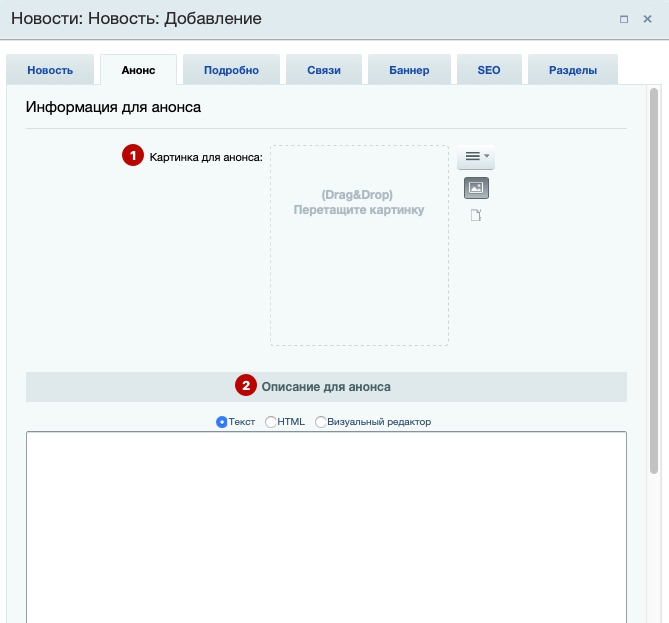The height and width of the screenshot is (623, 669).
Task: Open the hamburger menu next to the image box
Action: point(476,157)
